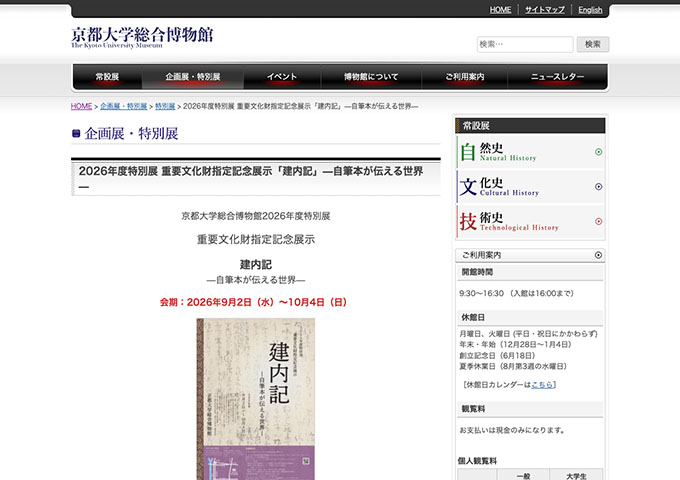Click the 建内記 exhibition poster image
This screenshot has width=680, height=480.
[x=256, y=399]
